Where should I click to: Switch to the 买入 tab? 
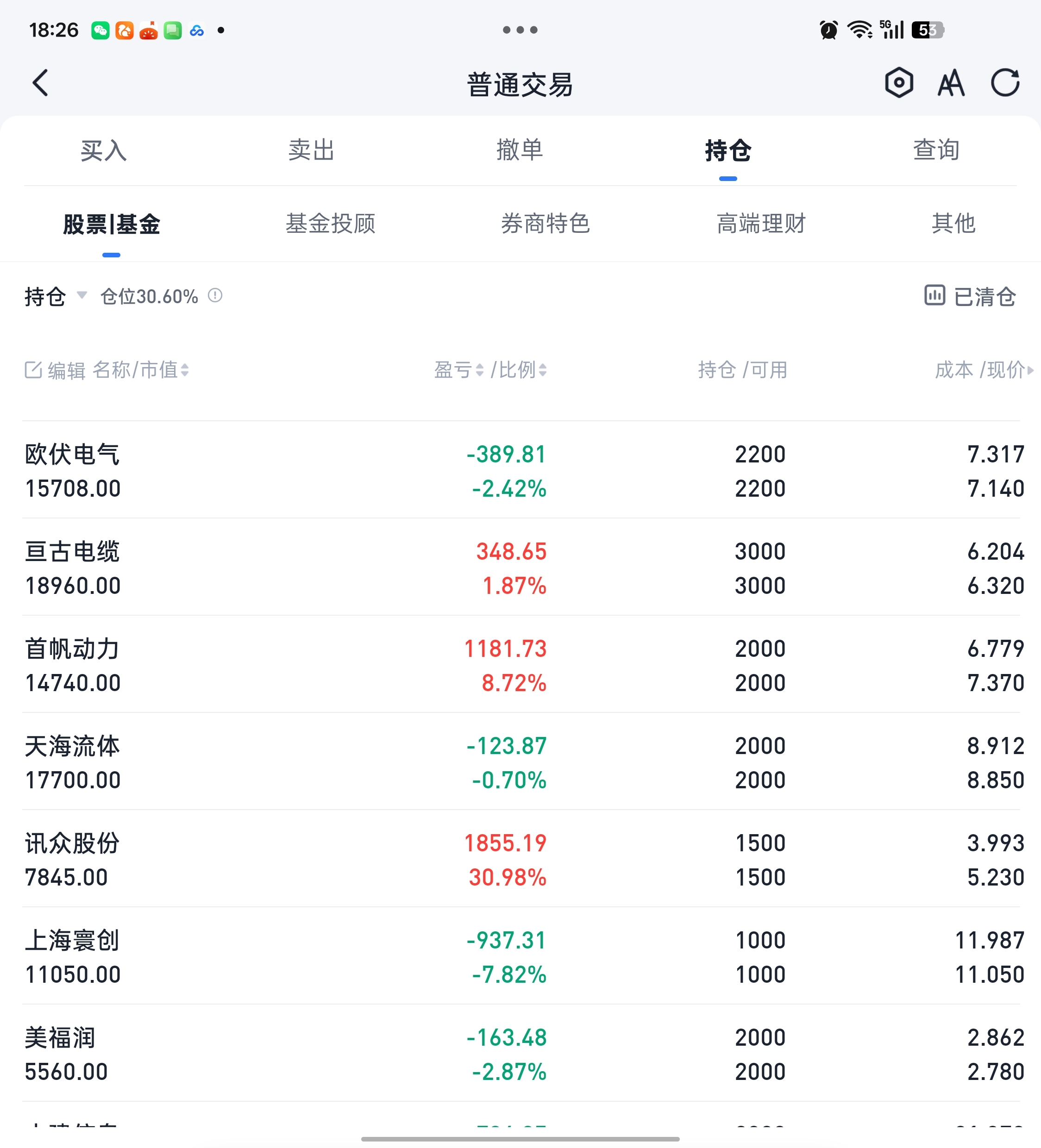(103, 150)
